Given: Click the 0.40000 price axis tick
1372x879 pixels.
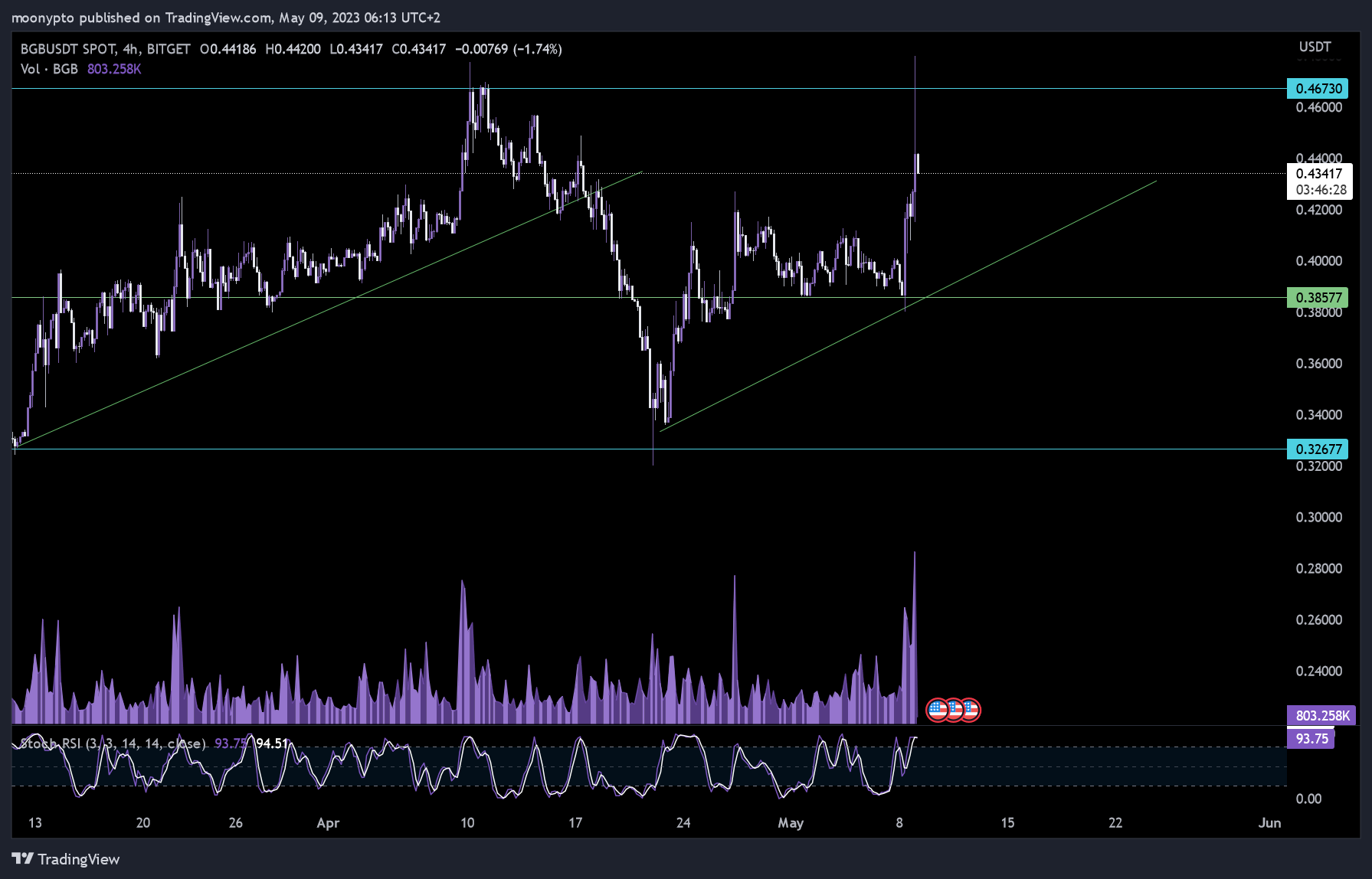Looking at the screenshot, I should click(1319, 261).
